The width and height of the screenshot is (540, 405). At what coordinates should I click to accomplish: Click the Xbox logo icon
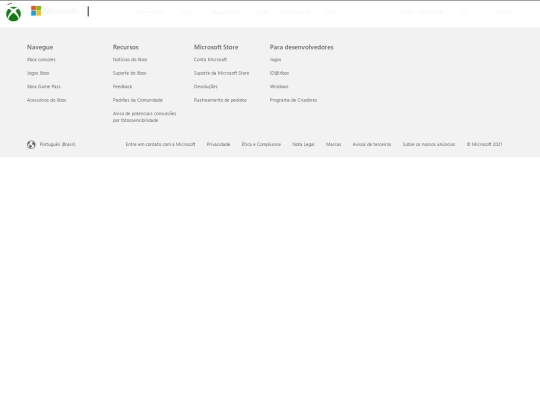[13, 13]
